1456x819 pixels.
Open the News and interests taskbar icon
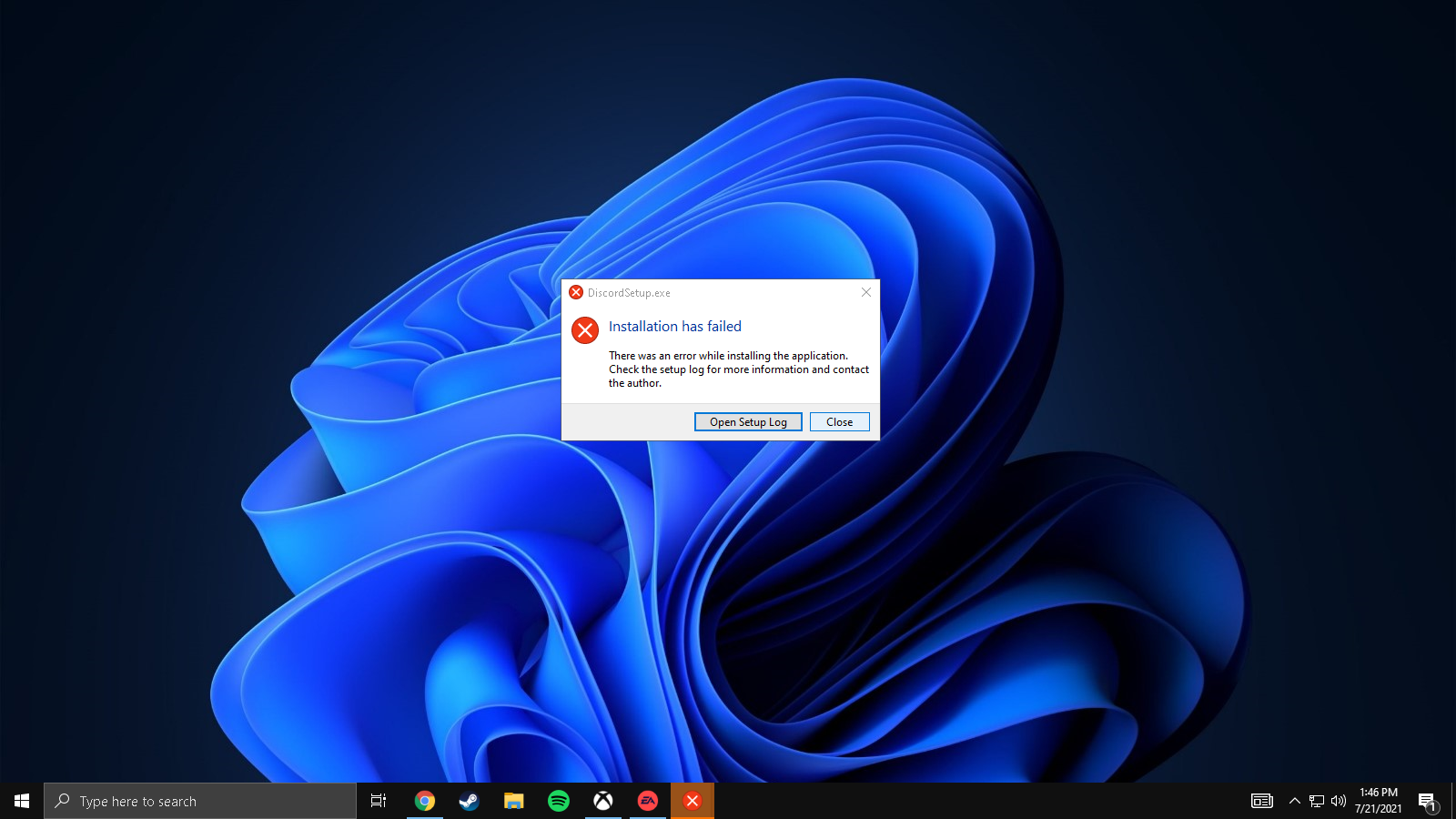[1262, 801]
